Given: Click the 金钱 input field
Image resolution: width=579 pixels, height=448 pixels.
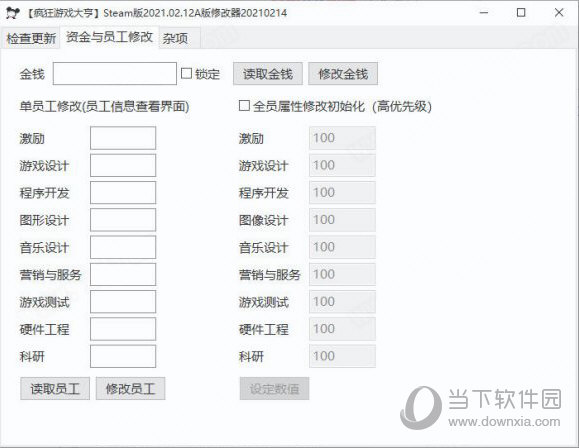Looking at the screenshot, I should (114, 73).
